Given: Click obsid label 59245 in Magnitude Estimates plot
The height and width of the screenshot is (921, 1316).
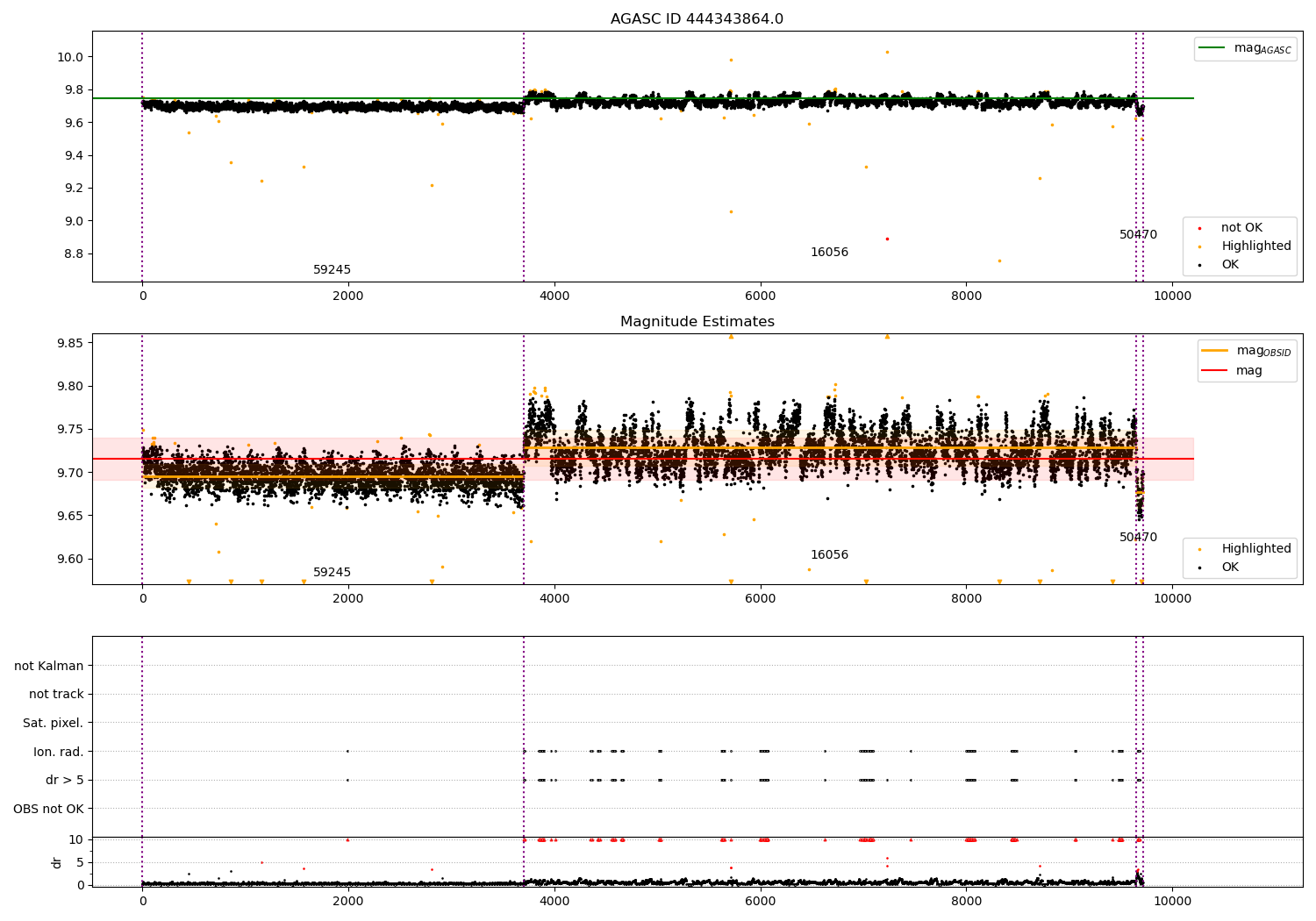Looking at the screenshot, I should [332, 573].
